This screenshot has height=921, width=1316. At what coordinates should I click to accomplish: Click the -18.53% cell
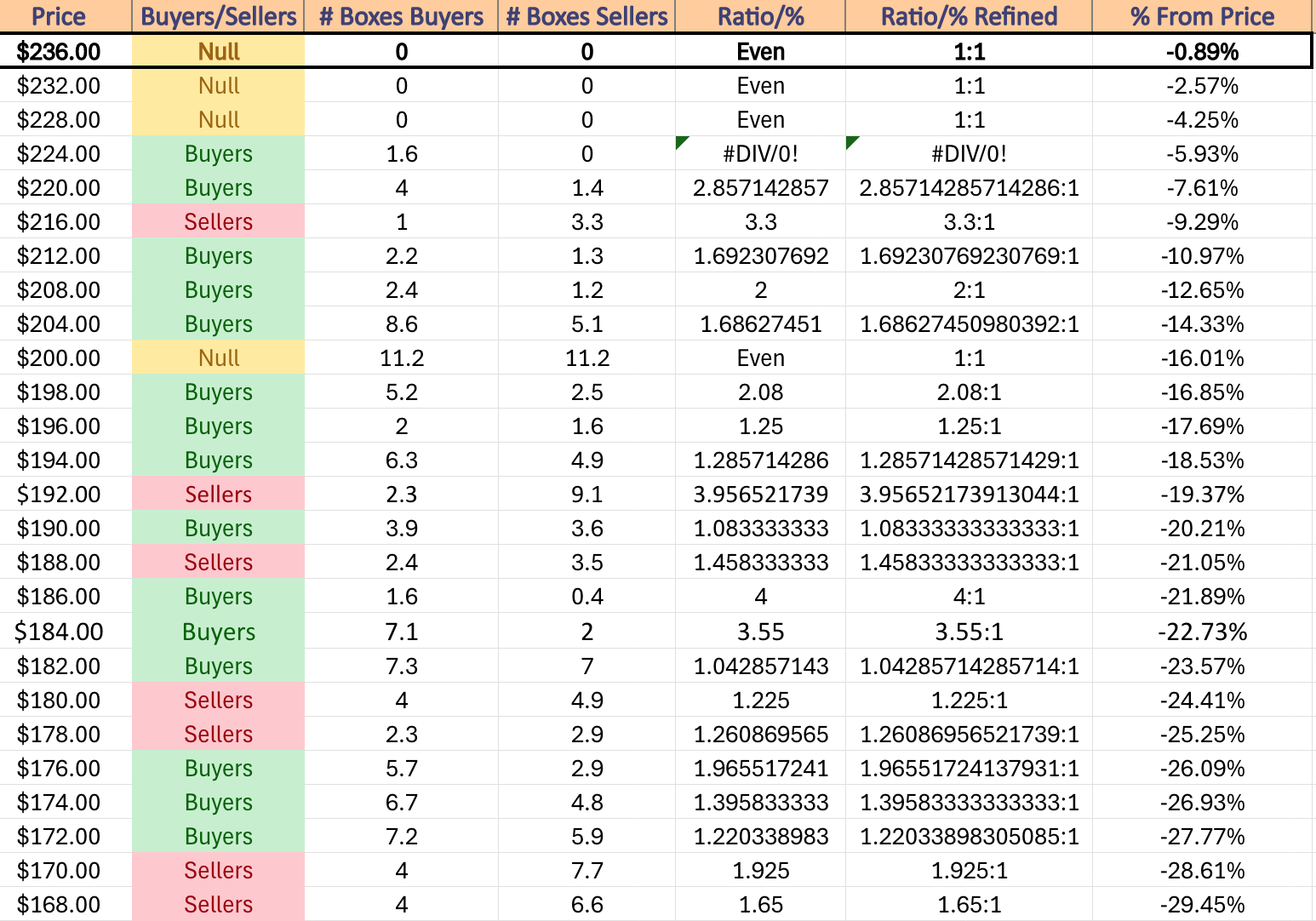[x=1202, y=460]
